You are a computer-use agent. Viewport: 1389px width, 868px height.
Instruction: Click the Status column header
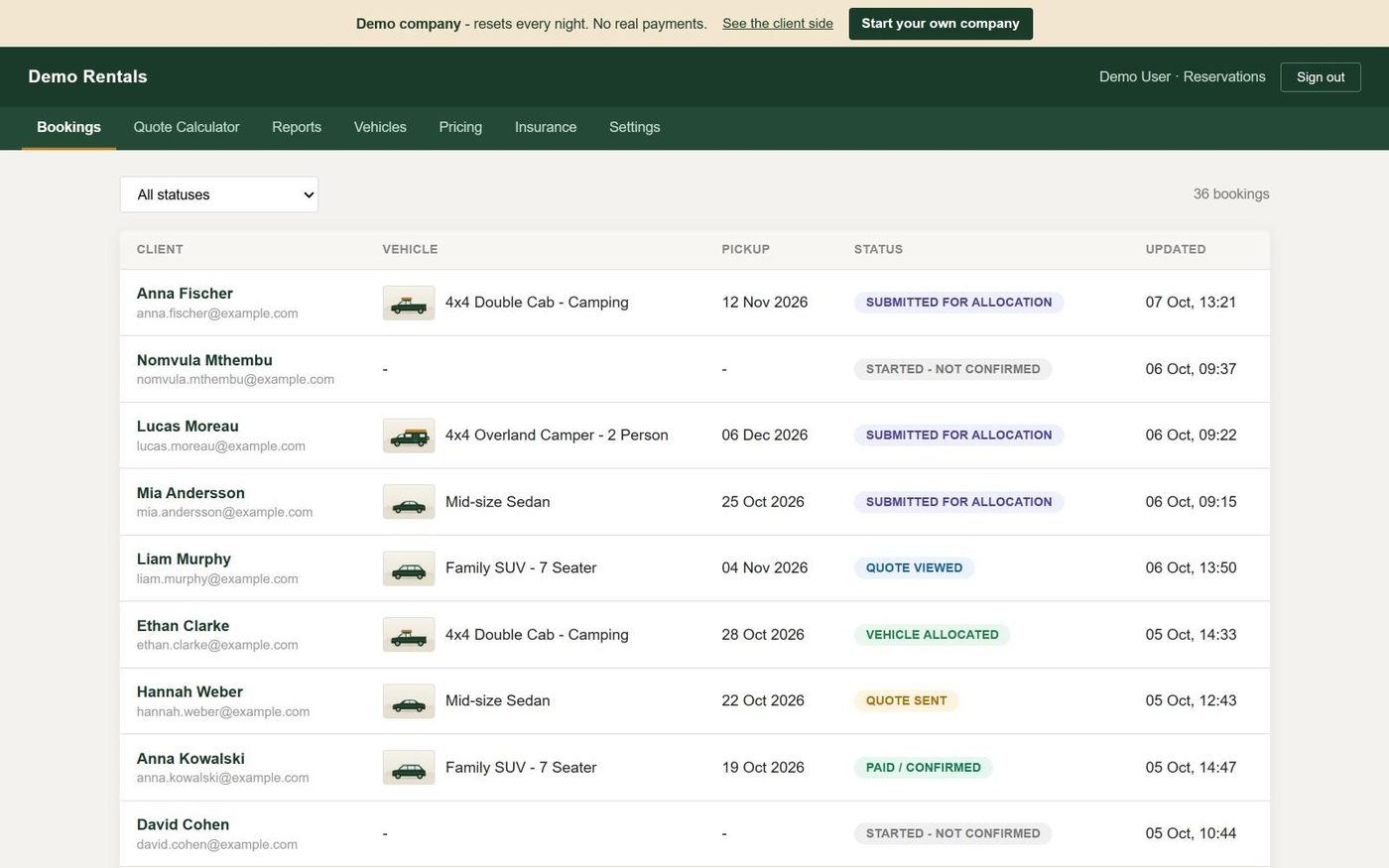878,250
